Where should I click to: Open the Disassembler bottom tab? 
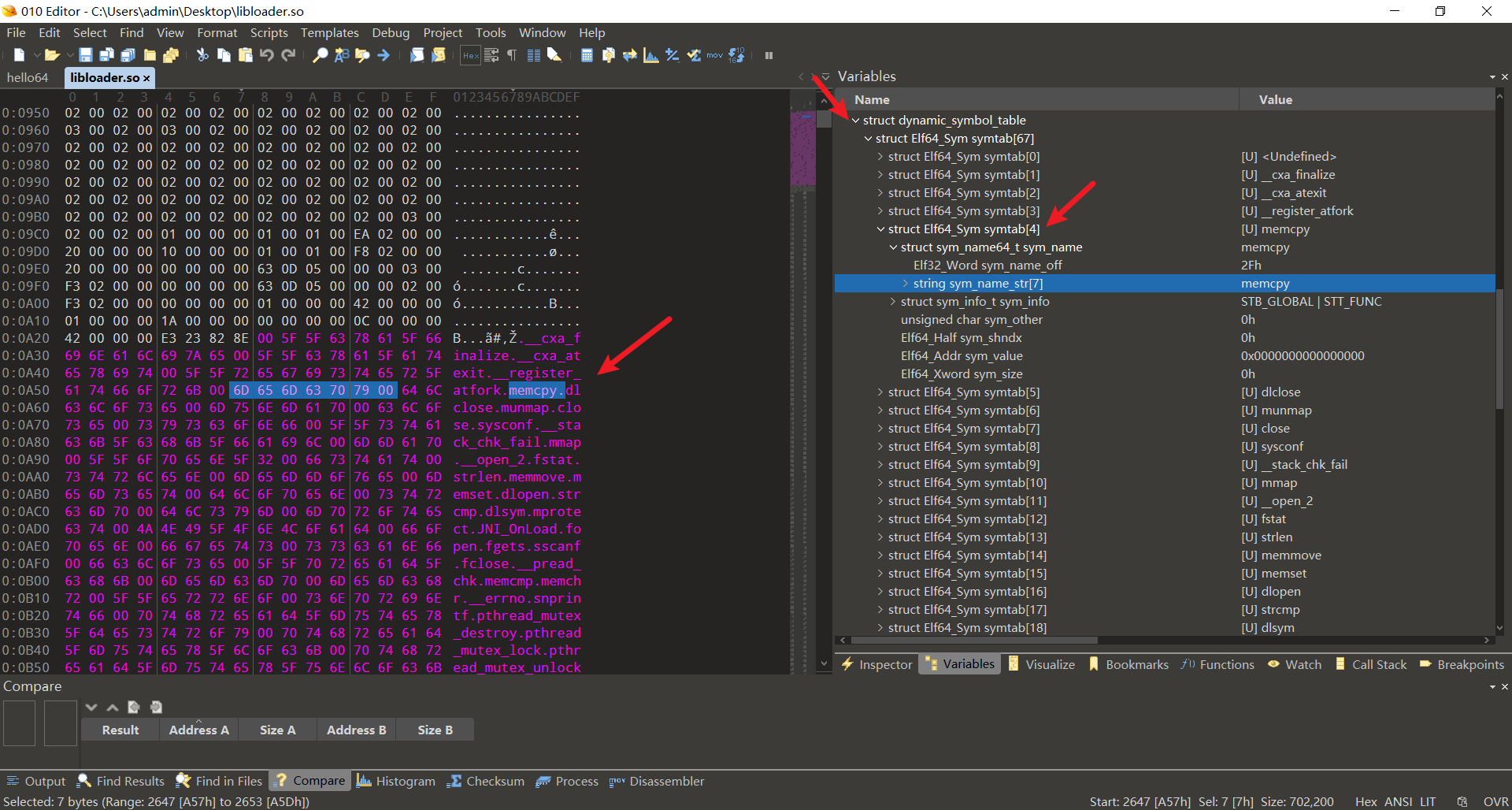(658, 781)
